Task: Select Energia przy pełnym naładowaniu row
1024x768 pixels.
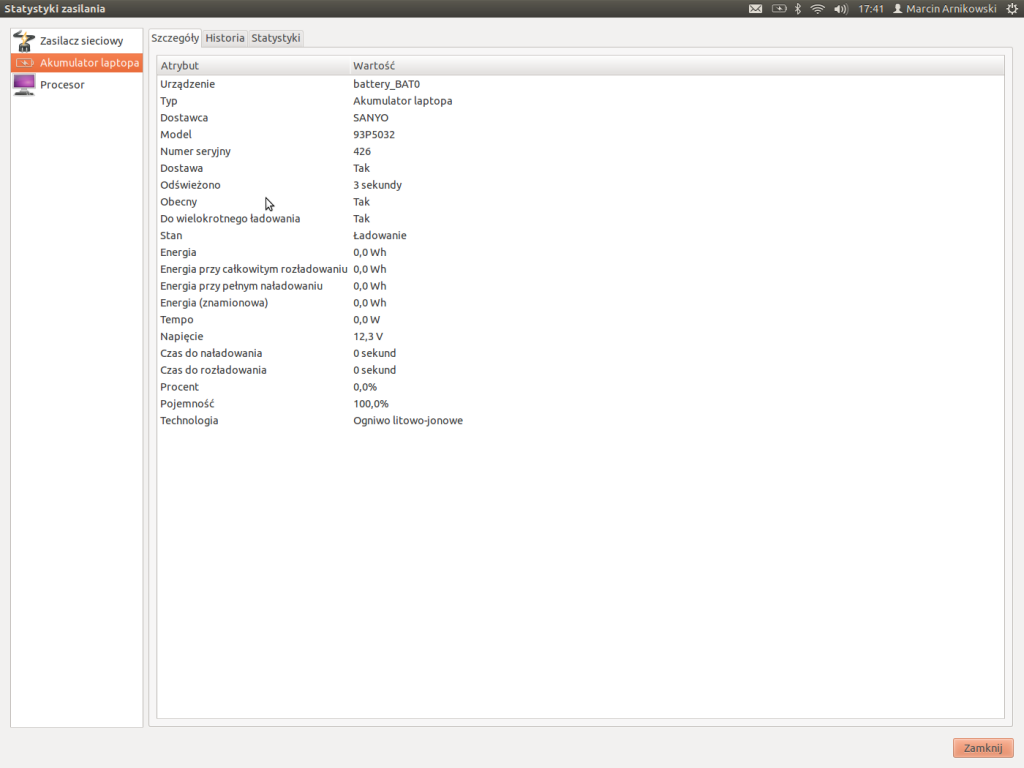Action: click(x=580, y=286)
